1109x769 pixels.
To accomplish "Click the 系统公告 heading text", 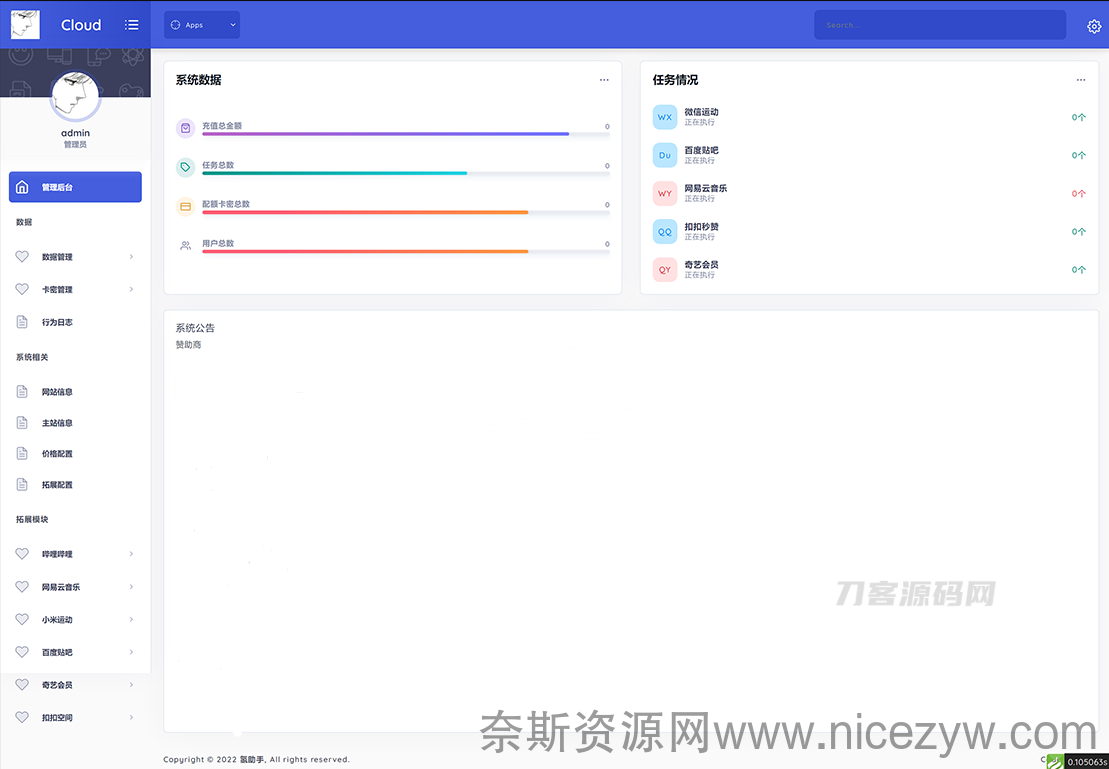I will [x=195, y=328].
